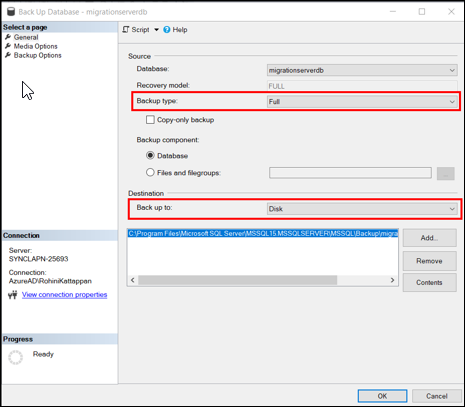The height and width of the screenshot is (407, 465).
Task: Click the Script icon in toolbar
Action: tap(126, 30)
